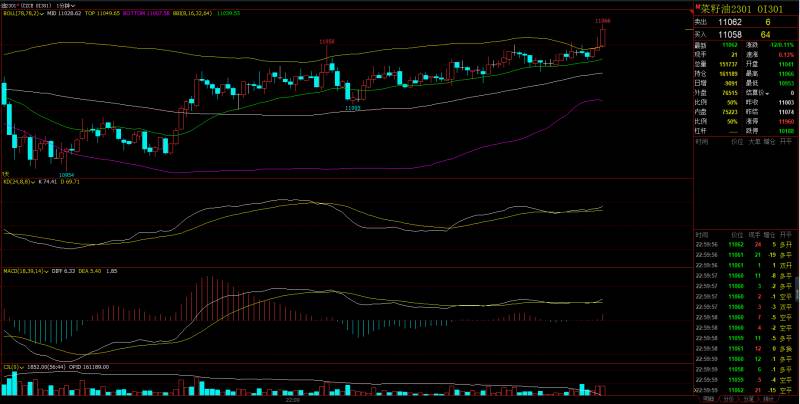Click the 买入 price 11058 in quote panel

click(730, 35)
